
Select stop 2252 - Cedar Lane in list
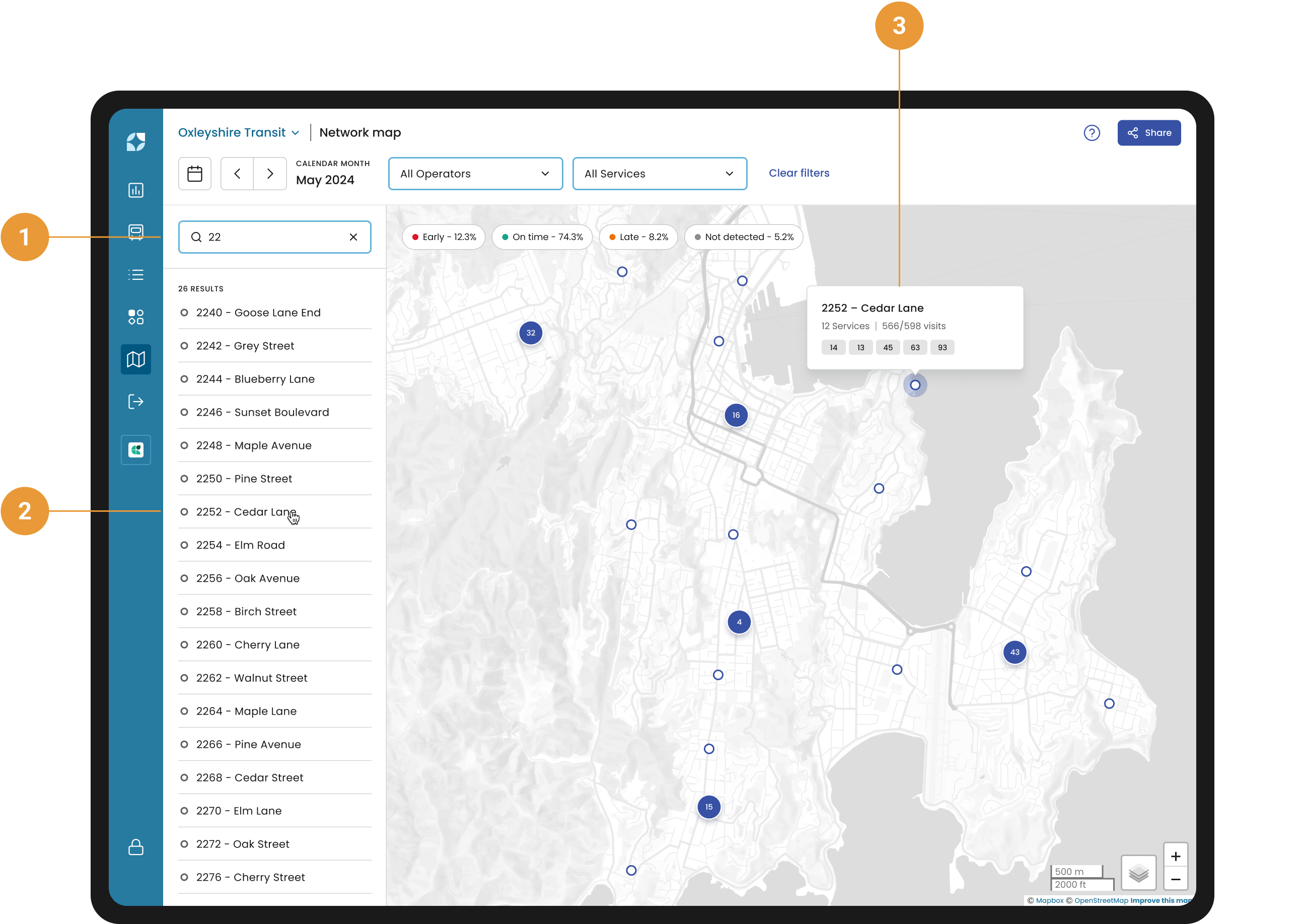274,511
